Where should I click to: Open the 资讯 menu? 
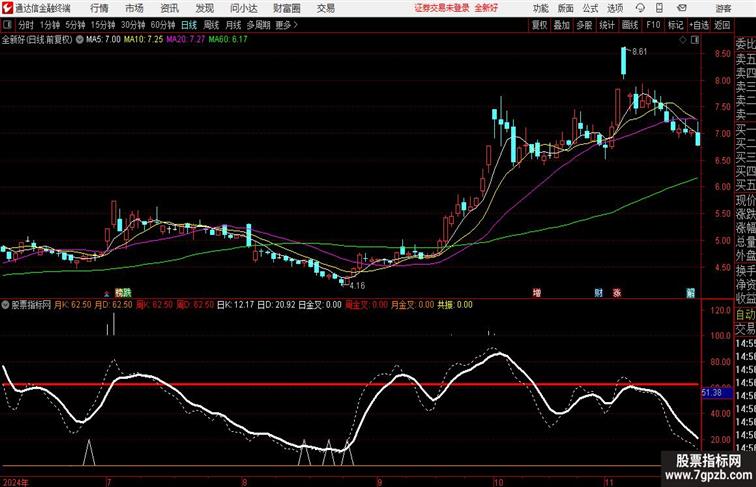pyautogui.click(x=170, y=8)
